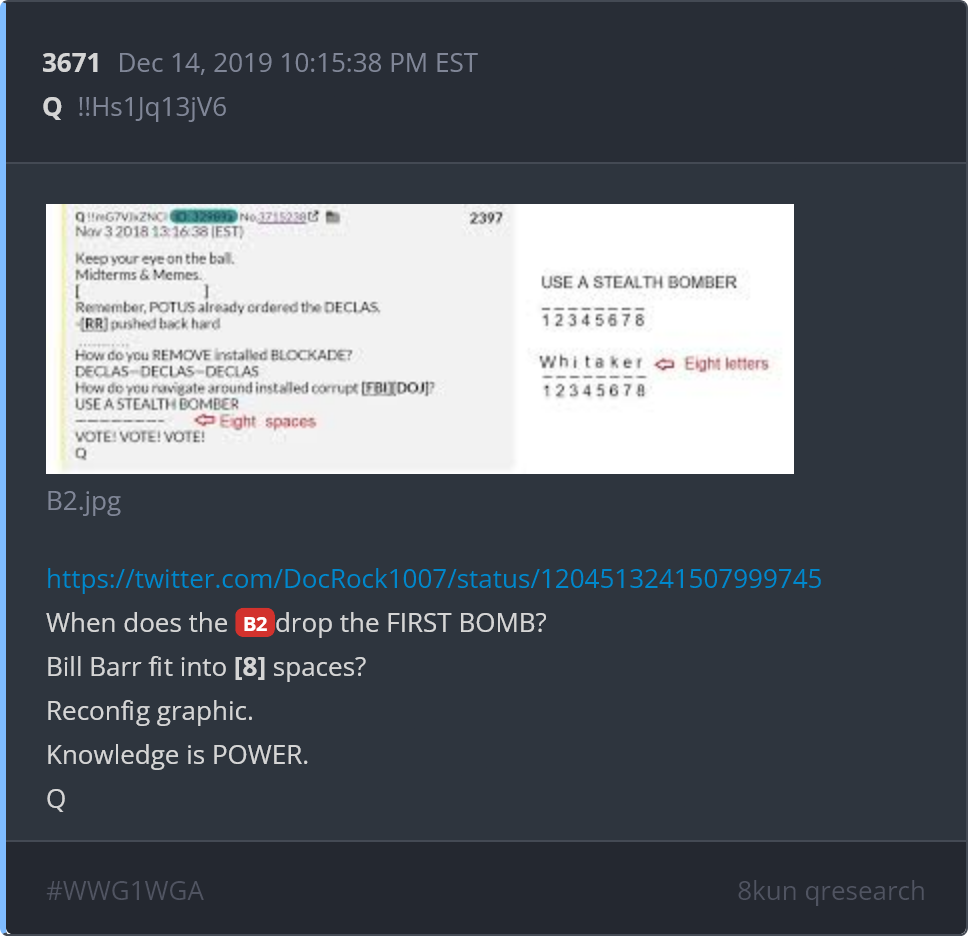Viewport: 968px width, 936px height.
Task: Click the 'Whitaker' word in the graphic
Action: [x=591, y=362]
